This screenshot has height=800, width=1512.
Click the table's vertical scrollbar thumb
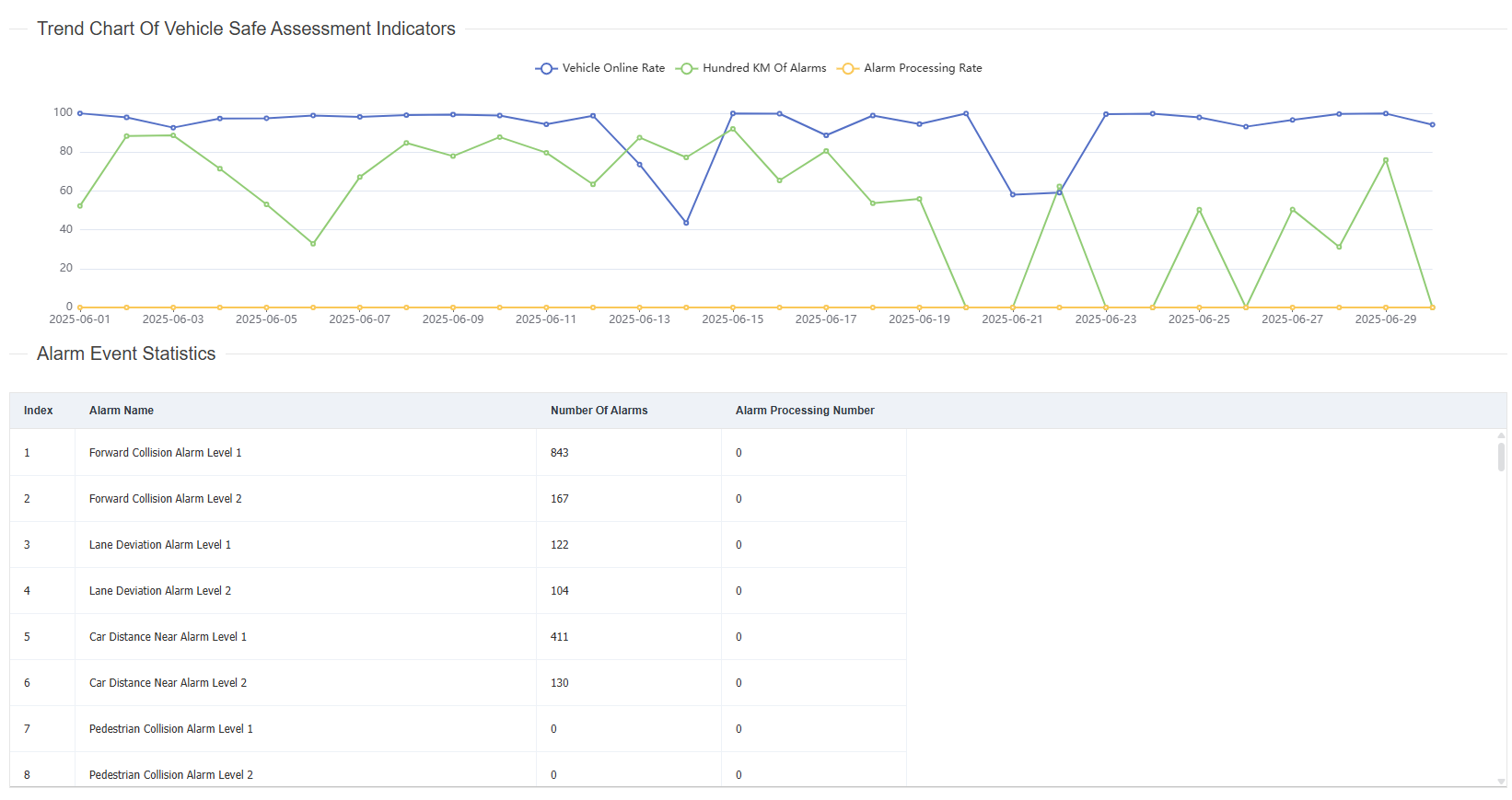point(1501,457)
